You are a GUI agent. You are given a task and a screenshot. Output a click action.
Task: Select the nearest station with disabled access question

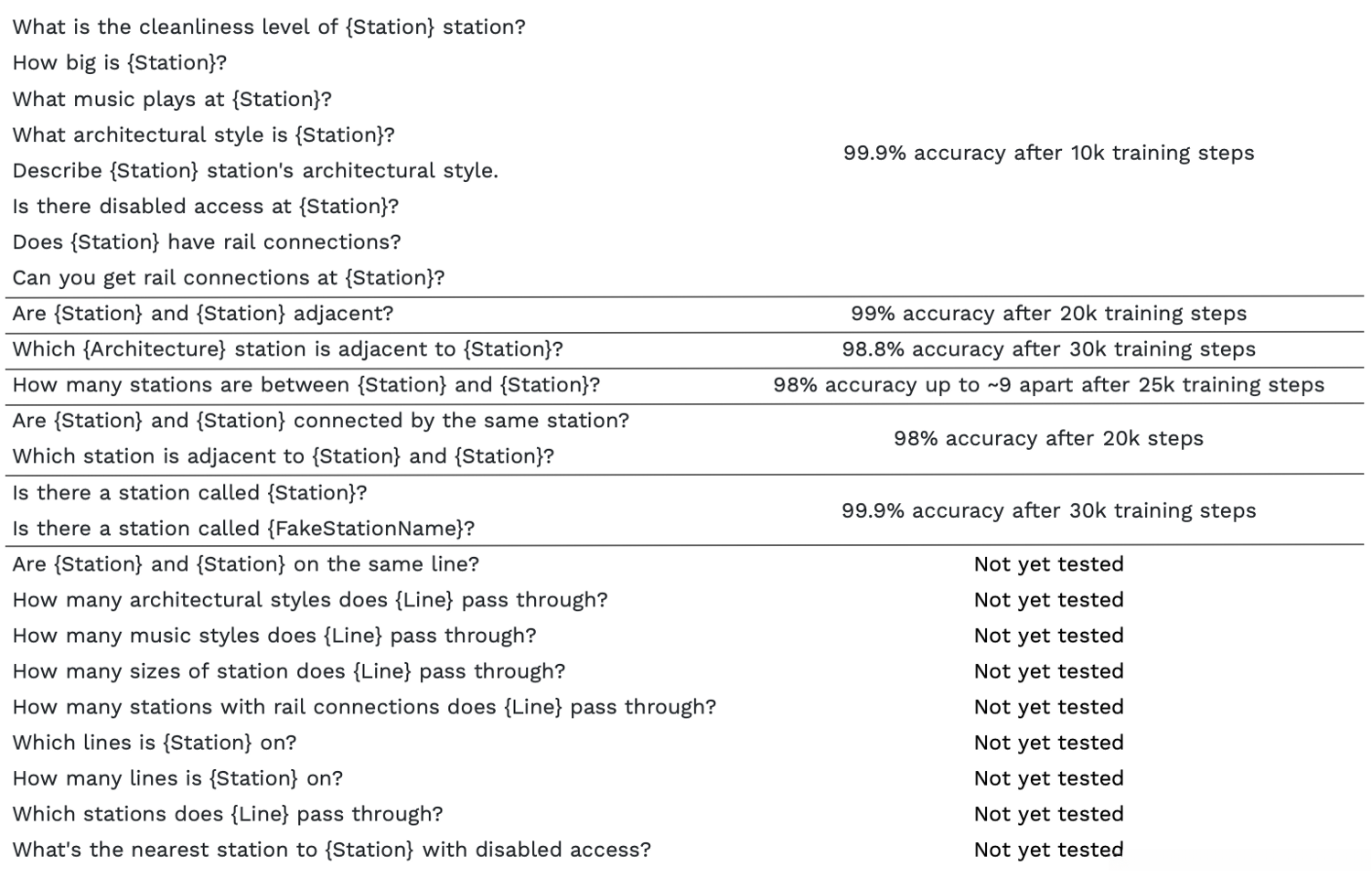tap(331, 850)
